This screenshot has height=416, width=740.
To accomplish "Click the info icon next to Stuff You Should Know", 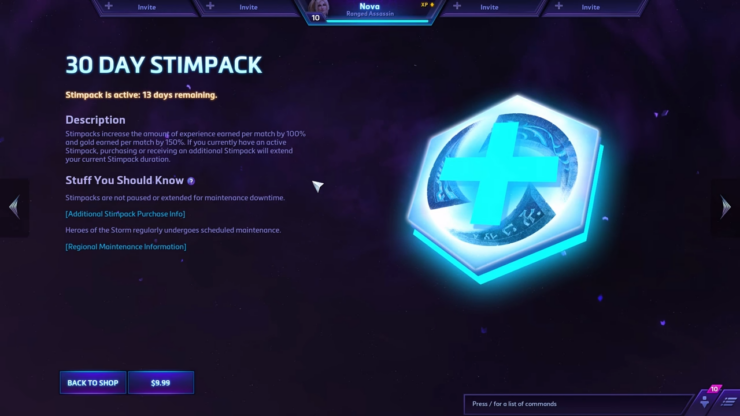I will click(191, 181).
